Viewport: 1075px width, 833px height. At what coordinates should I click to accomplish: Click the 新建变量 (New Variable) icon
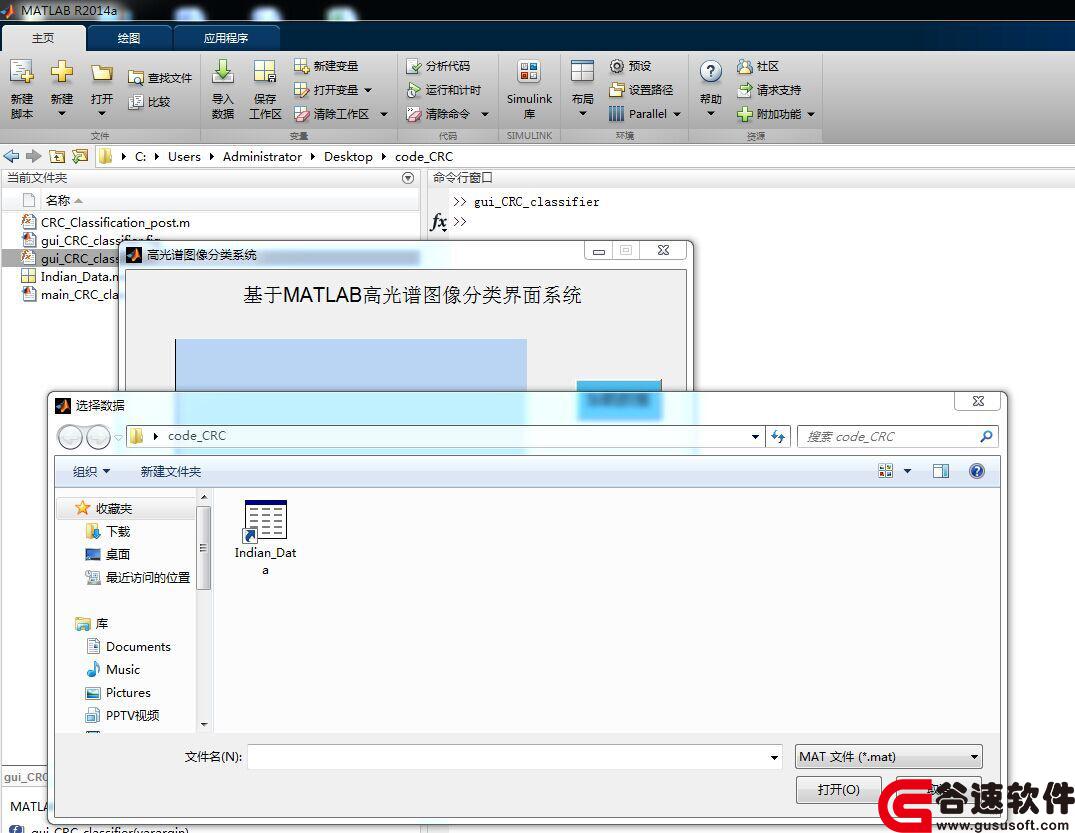point(302,66)
